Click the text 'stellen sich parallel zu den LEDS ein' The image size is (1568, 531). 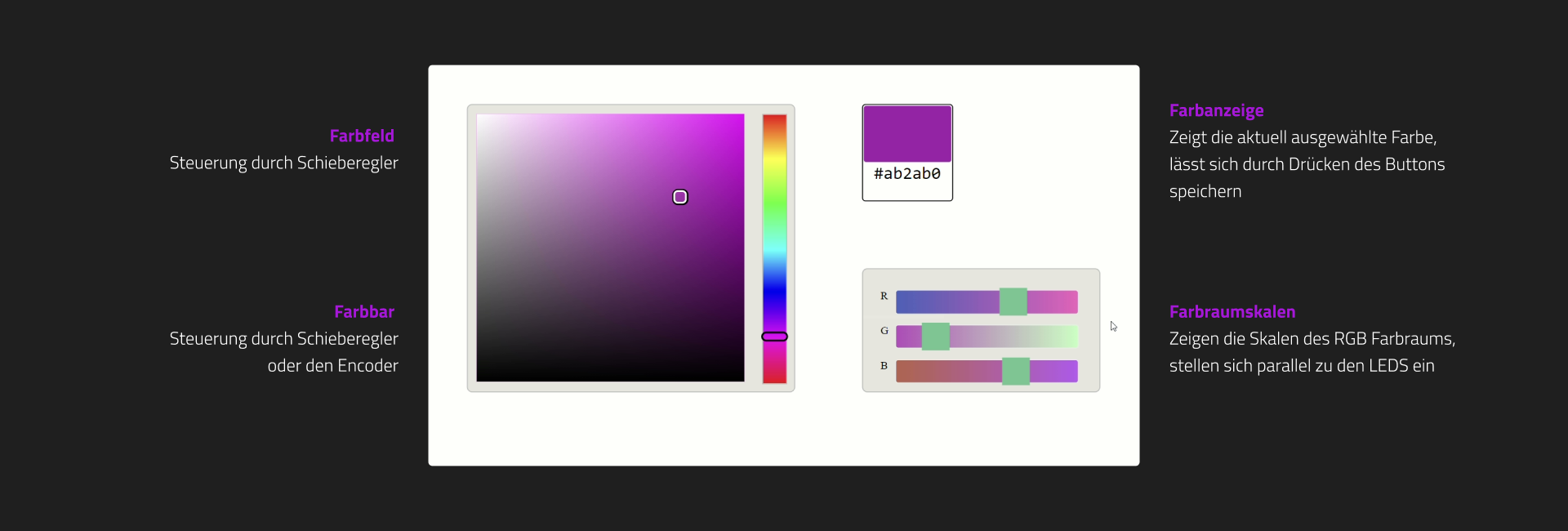pyautogui.click(x=1302, y=365)
